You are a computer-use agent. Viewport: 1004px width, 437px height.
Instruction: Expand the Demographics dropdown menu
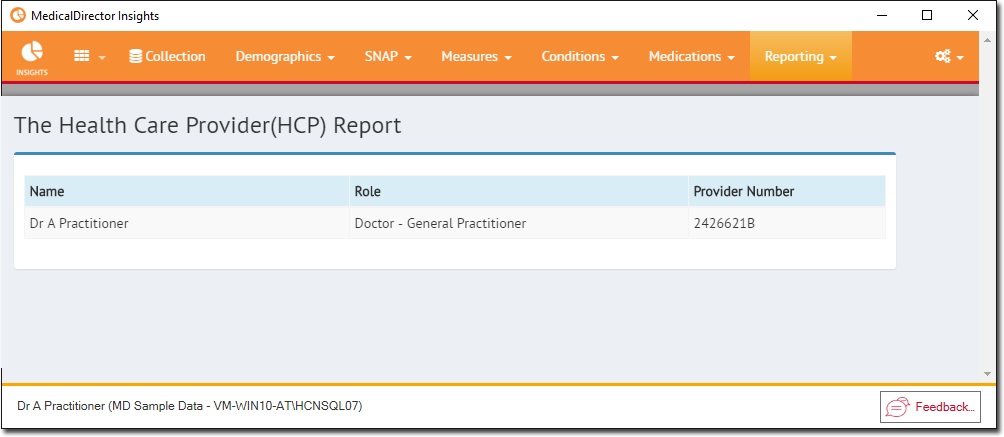(x=286, y=56)
